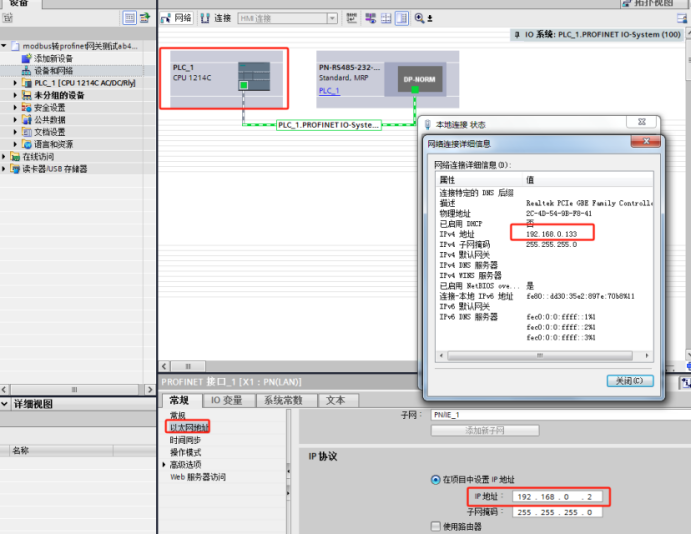The image size is (692, 535).
Task: Select Web 服务器访问 in properties navigation
Action: (198, 477)
